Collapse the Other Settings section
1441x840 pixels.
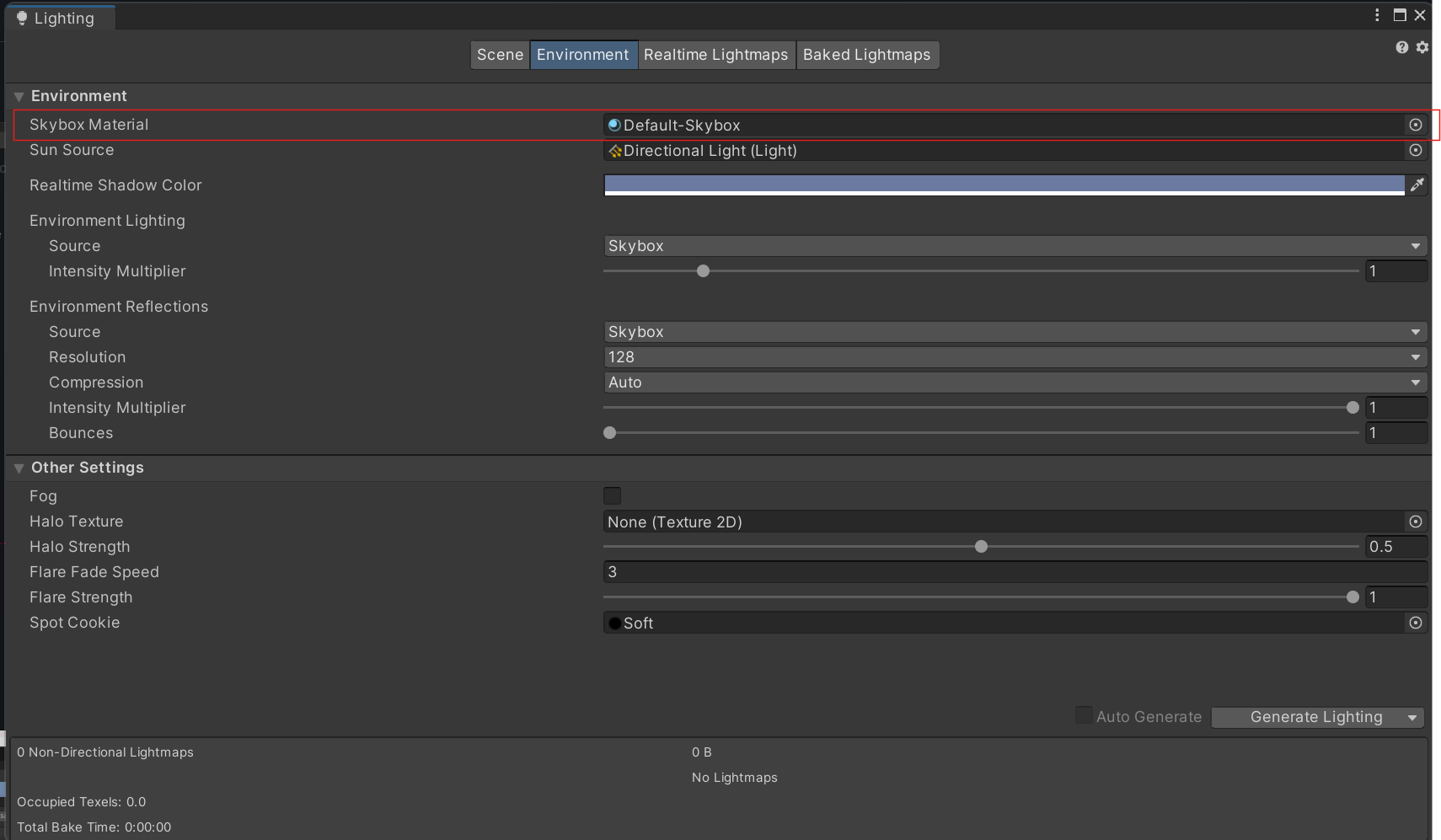[x=19, y=468]
